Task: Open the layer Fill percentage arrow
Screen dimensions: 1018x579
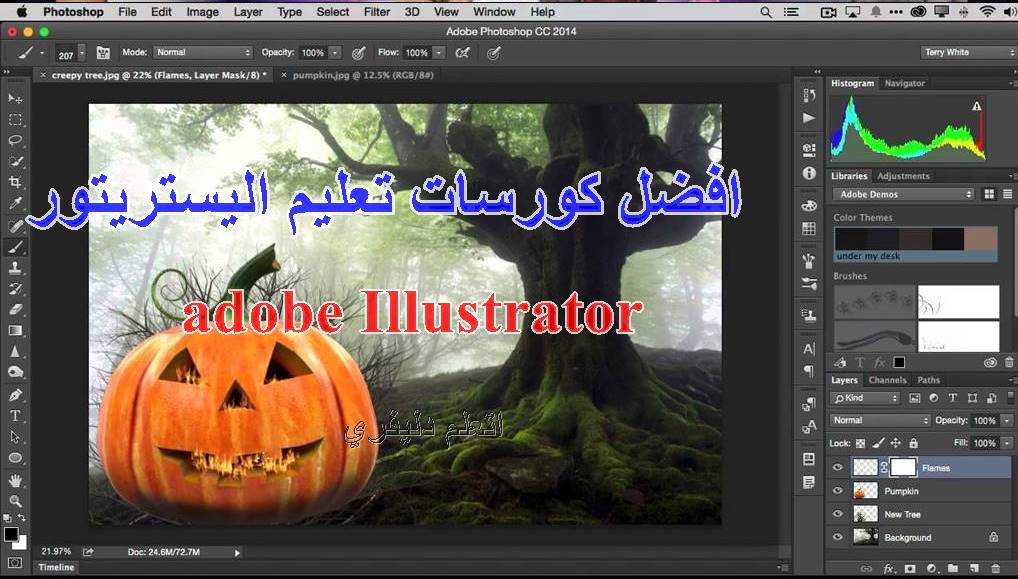Action: [x=1006, y=443]
